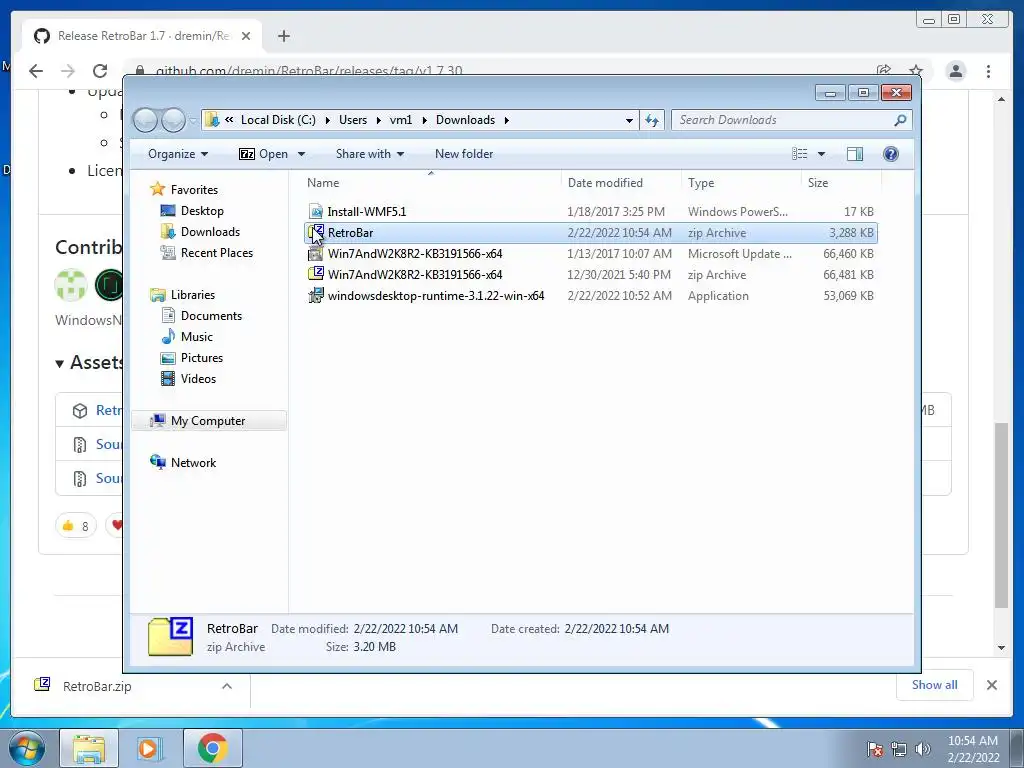This screenshot has height=768, width=1024.
Task: Collapse the Assets section triangle
Action: 59,364
